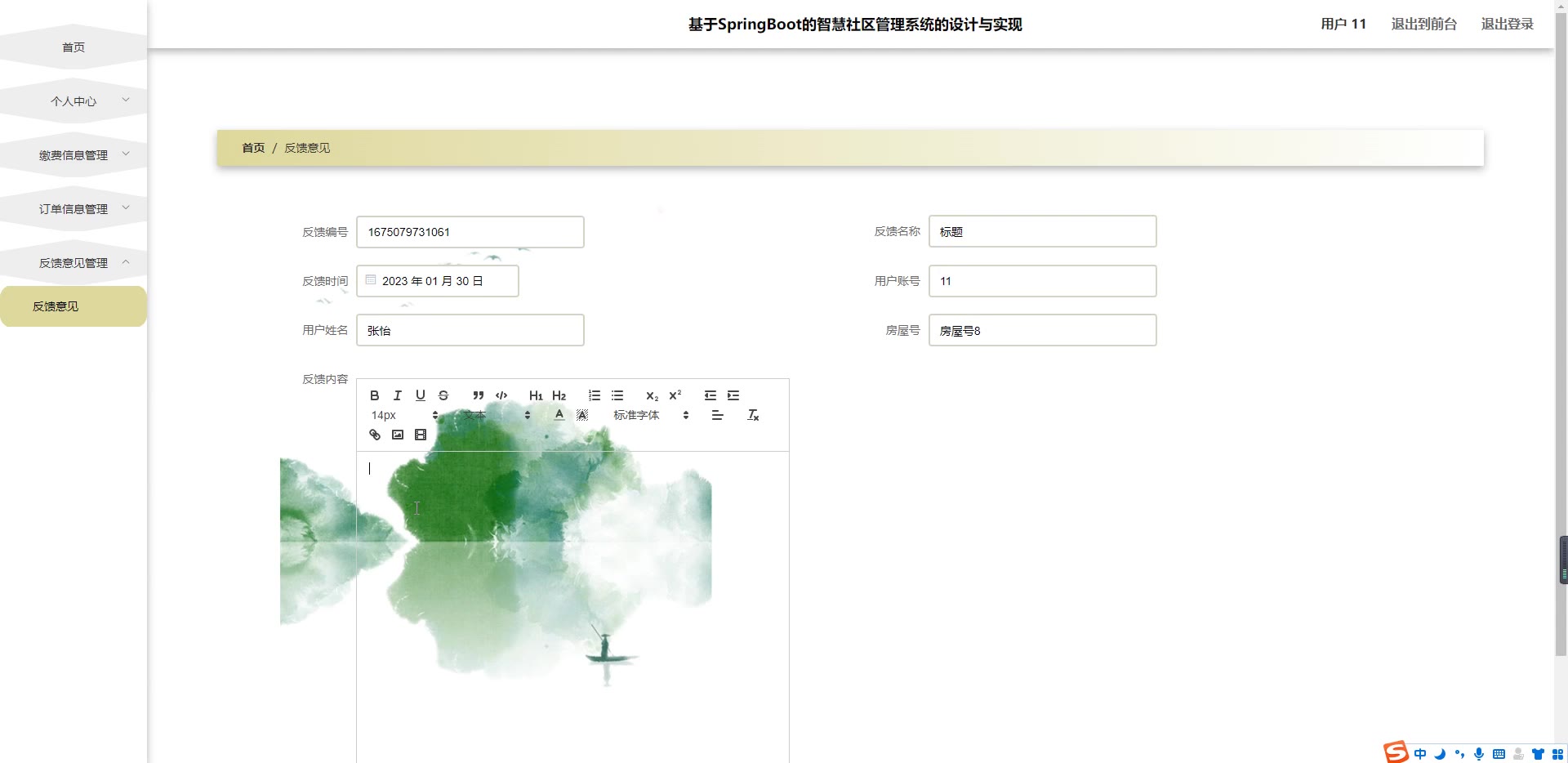Focus the 用户姓名 input field
Screen dimensions: 1568x763
[470, 330]
